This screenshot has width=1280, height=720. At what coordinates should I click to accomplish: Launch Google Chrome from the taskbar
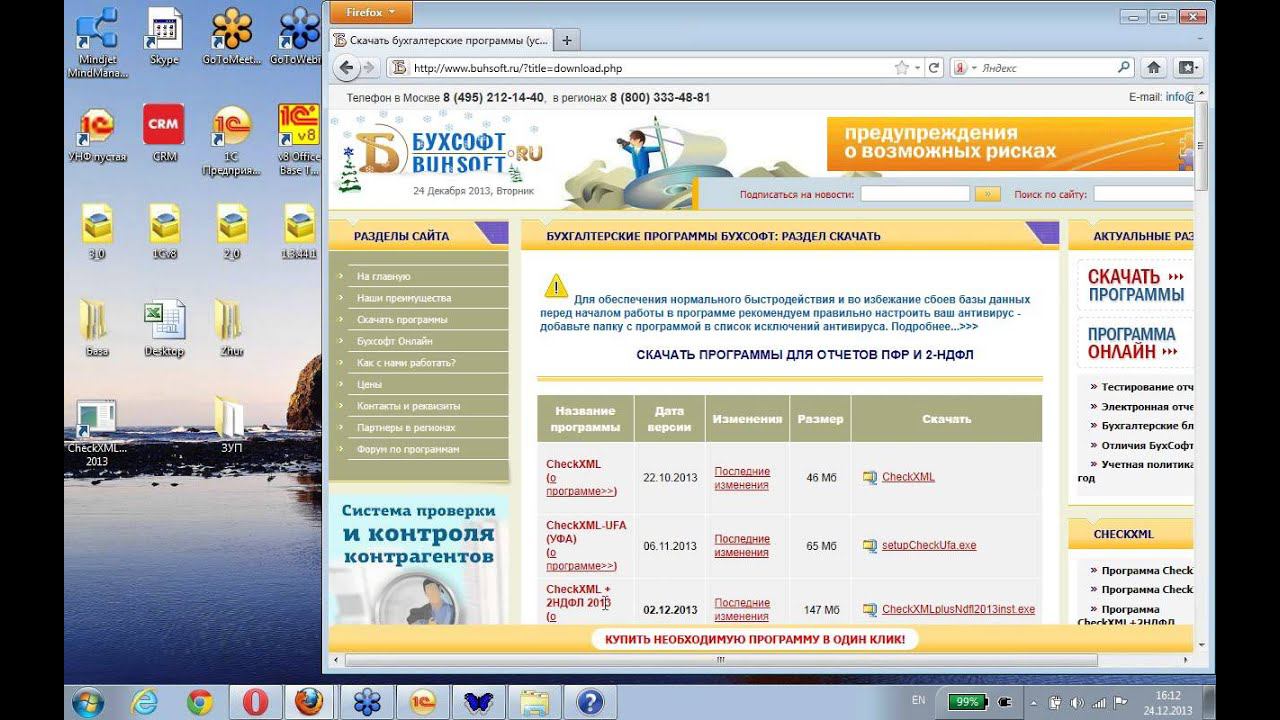(x=199, y=702)
